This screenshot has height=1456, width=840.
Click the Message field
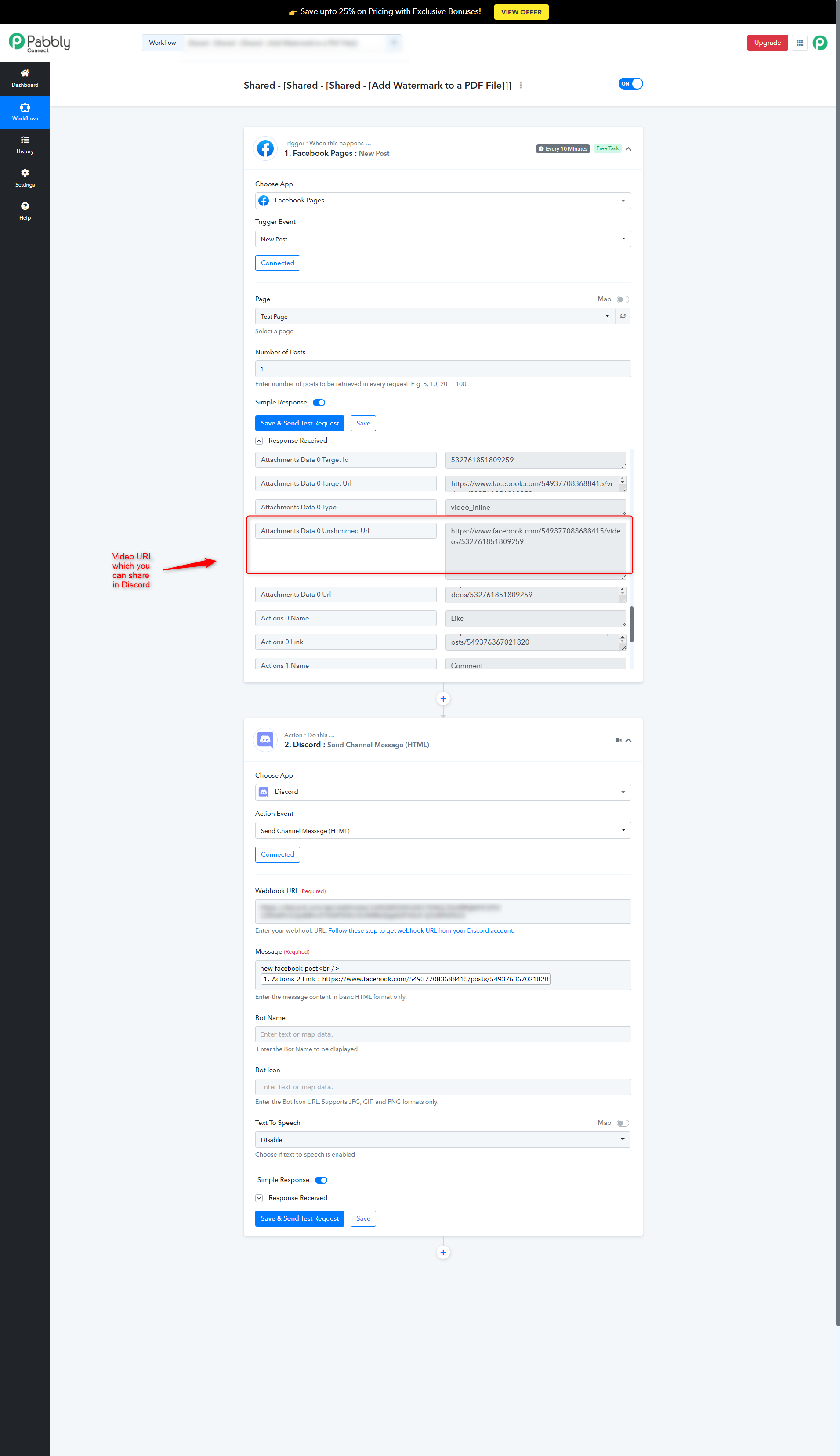click(443, 975)
